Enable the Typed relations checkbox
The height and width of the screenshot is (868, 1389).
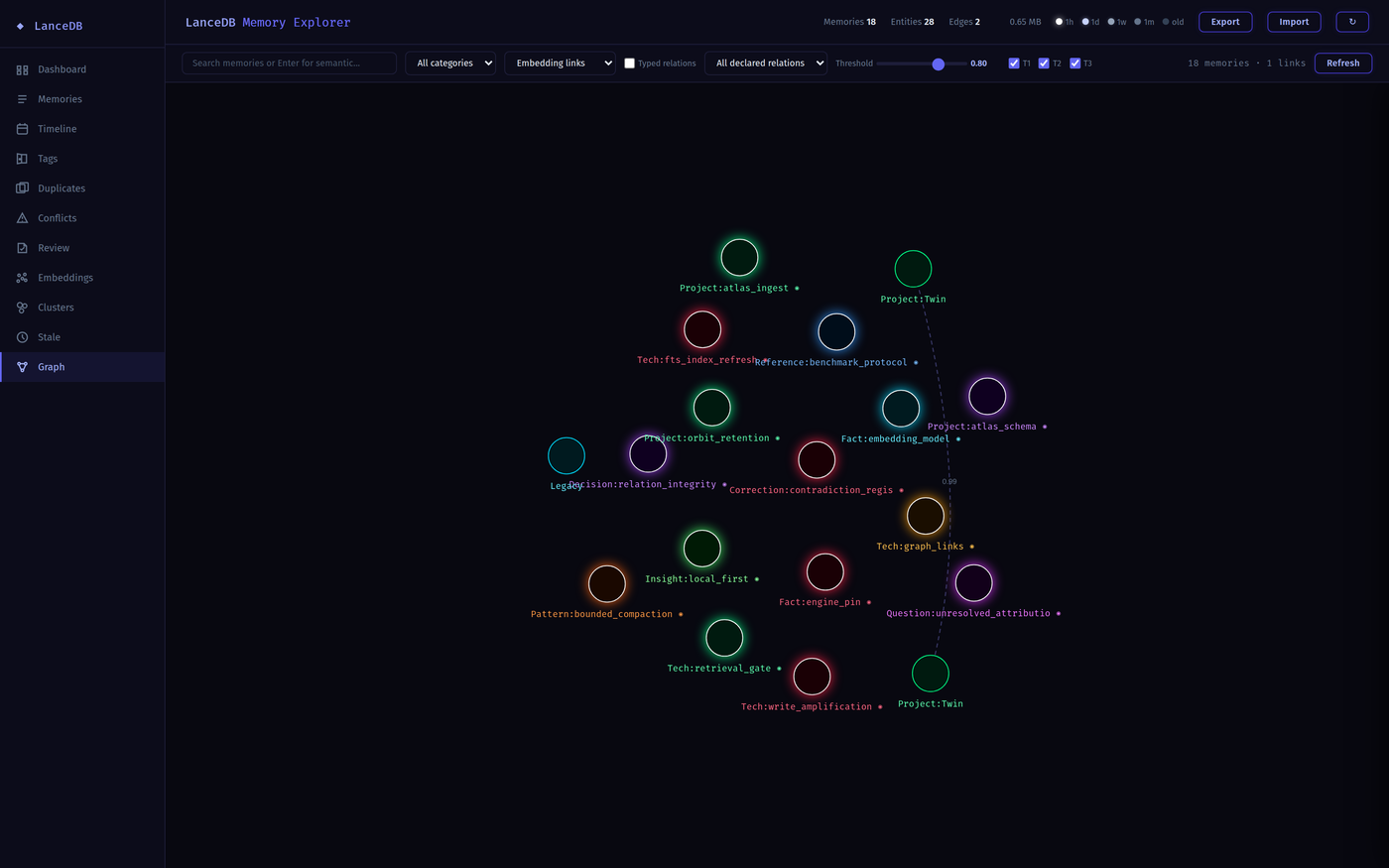629,62
